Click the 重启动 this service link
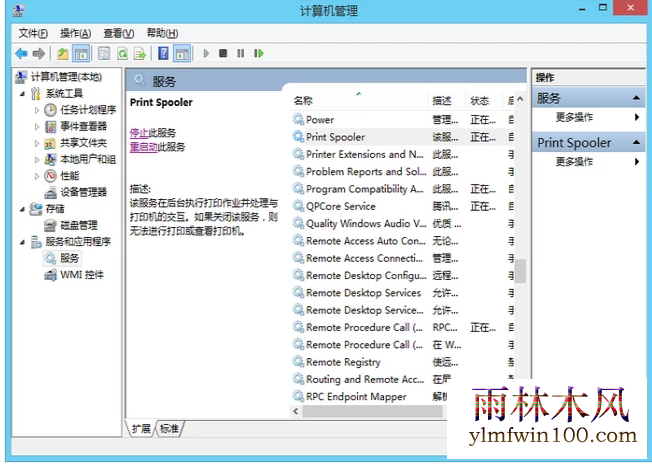 [x=143, y=147]
